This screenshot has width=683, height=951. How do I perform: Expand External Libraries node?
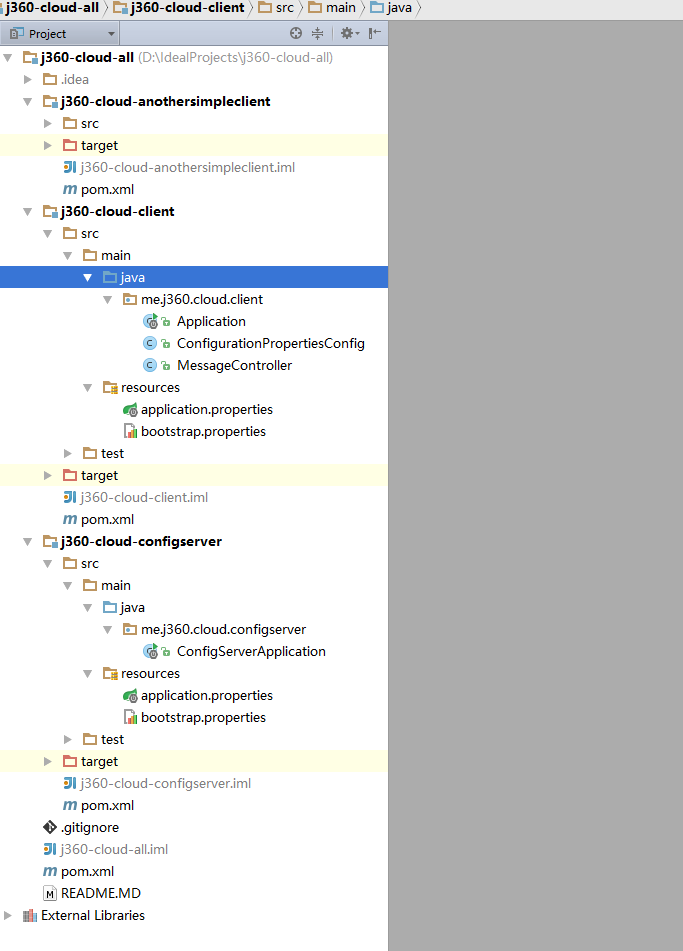9,915
